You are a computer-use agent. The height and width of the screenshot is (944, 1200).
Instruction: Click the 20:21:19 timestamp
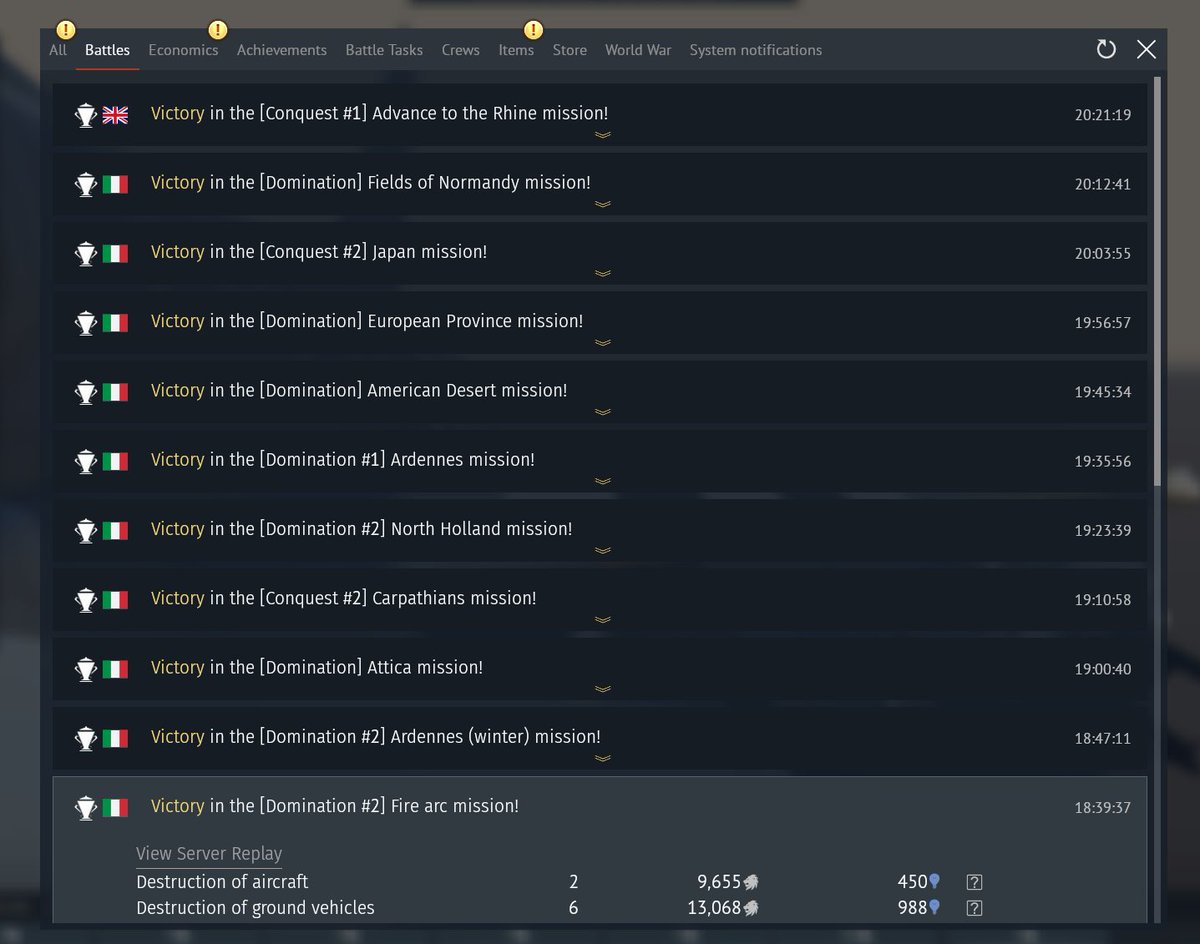coord(1103,115)
